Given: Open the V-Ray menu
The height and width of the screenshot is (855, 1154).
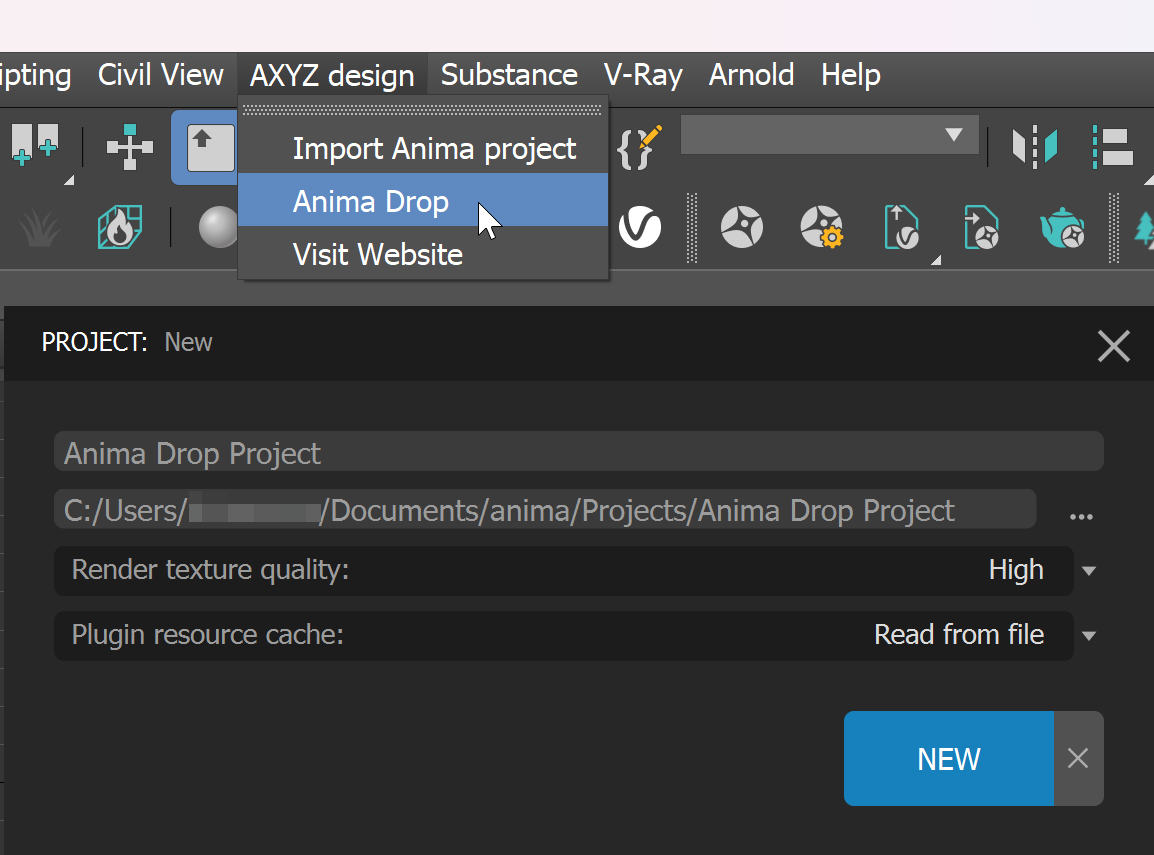Looking at the screenshot, I should tap(643, 75).
